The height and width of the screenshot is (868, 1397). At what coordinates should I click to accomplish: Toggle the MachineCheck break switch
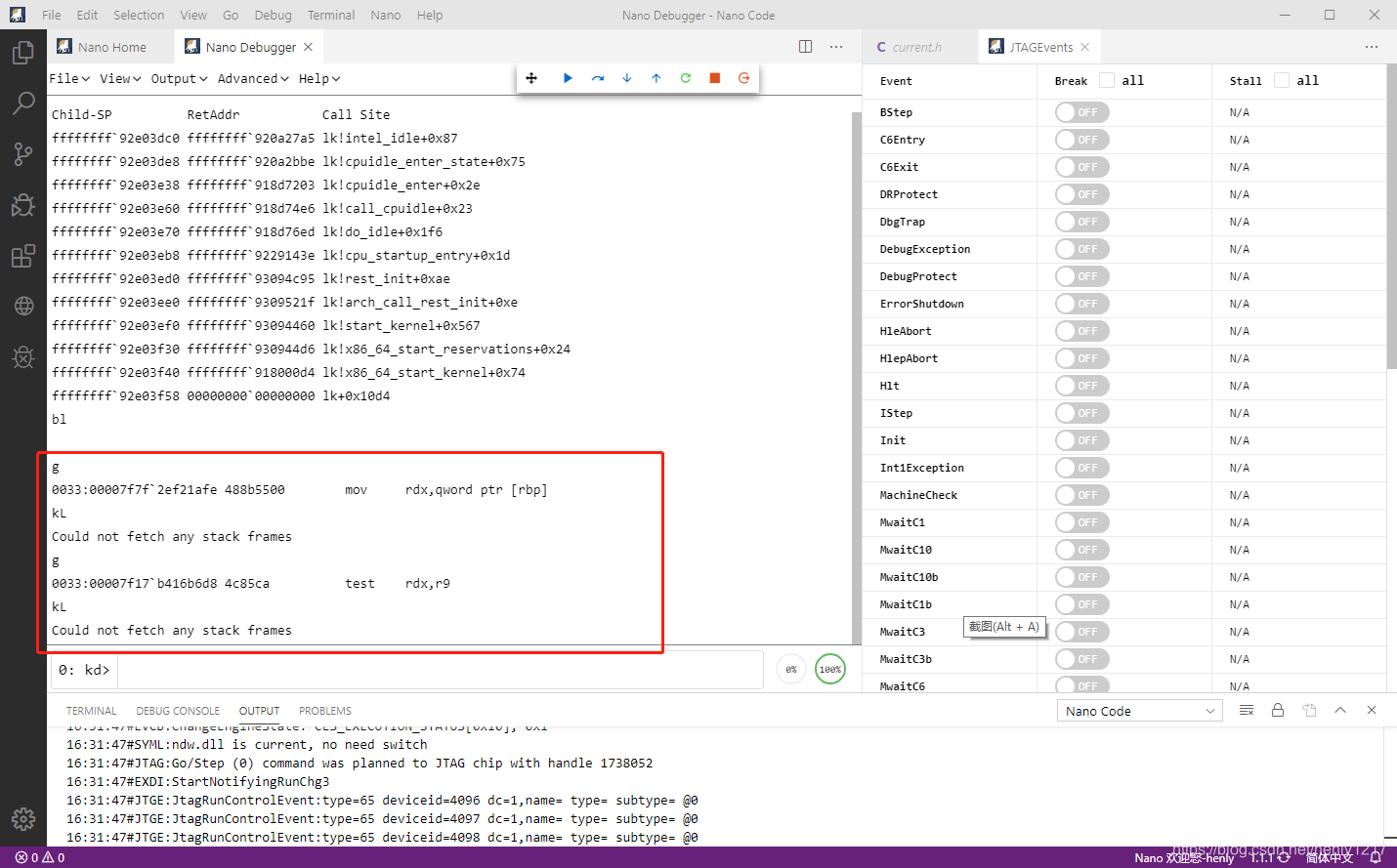click(x=1081, y=495)
